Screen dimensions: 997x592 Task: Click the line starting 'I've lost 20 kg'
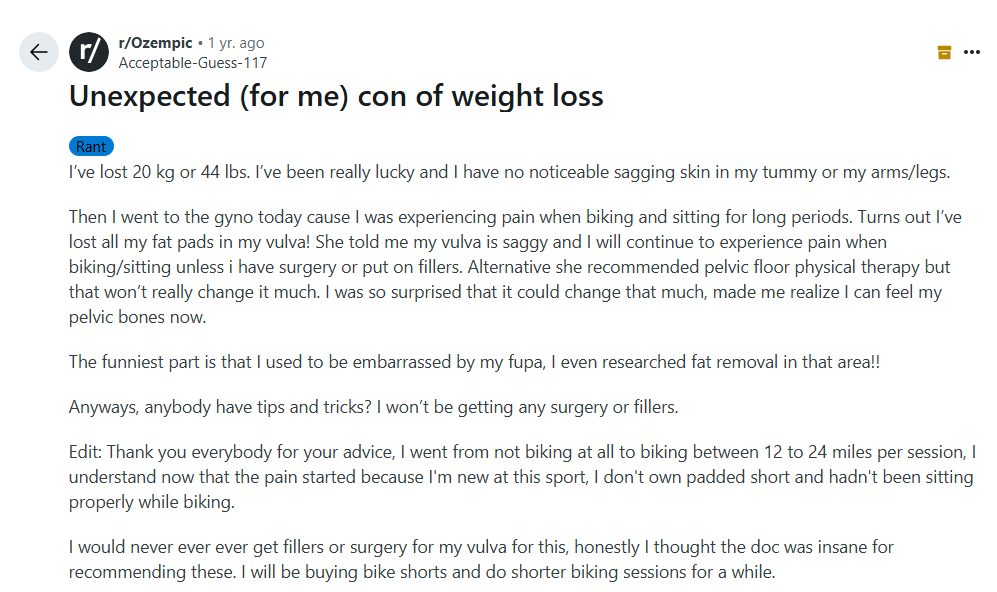(509, 172)
